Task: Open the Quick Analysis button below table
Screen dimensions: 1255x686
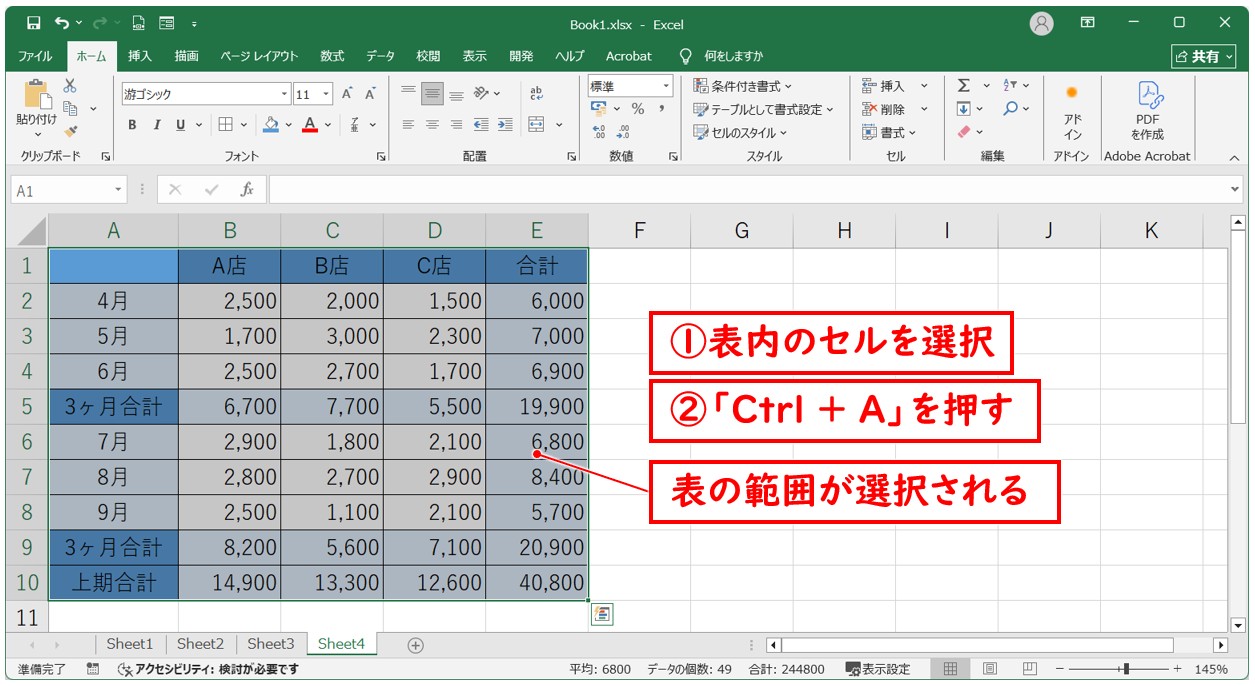Action: (x=601, y=615)
